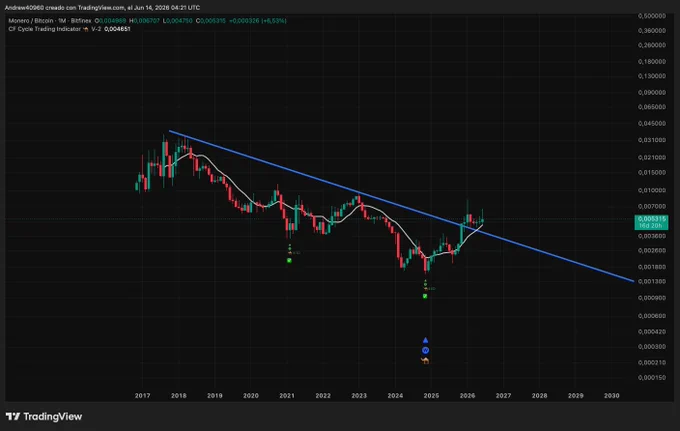Click the 0,130000 price axis label

652,76
